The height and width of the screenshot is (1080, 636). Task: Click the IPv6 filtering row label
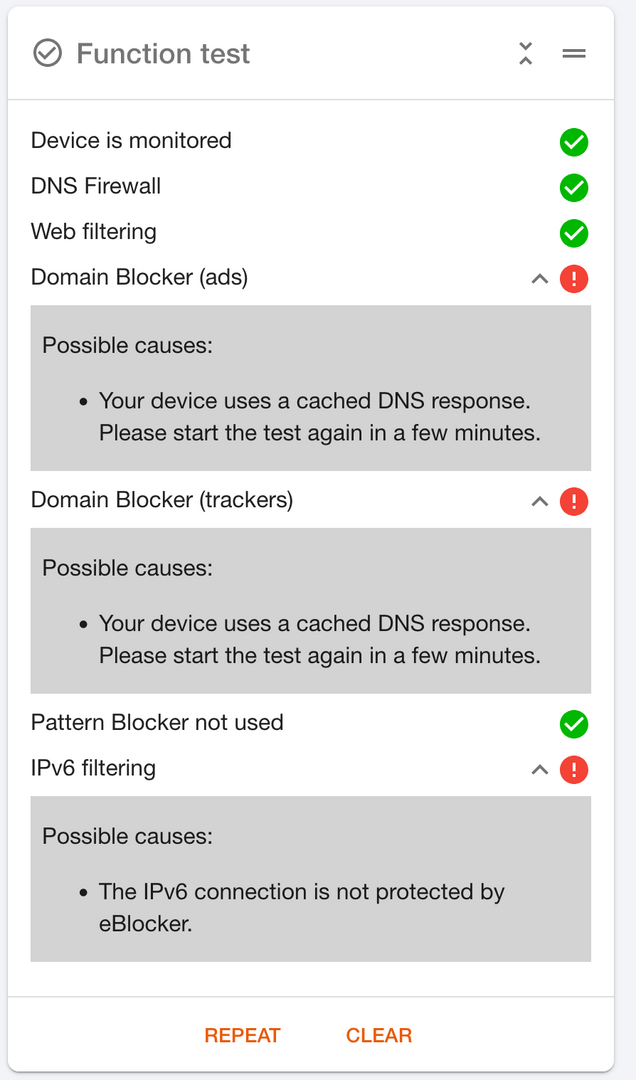[x=93, y=768]
